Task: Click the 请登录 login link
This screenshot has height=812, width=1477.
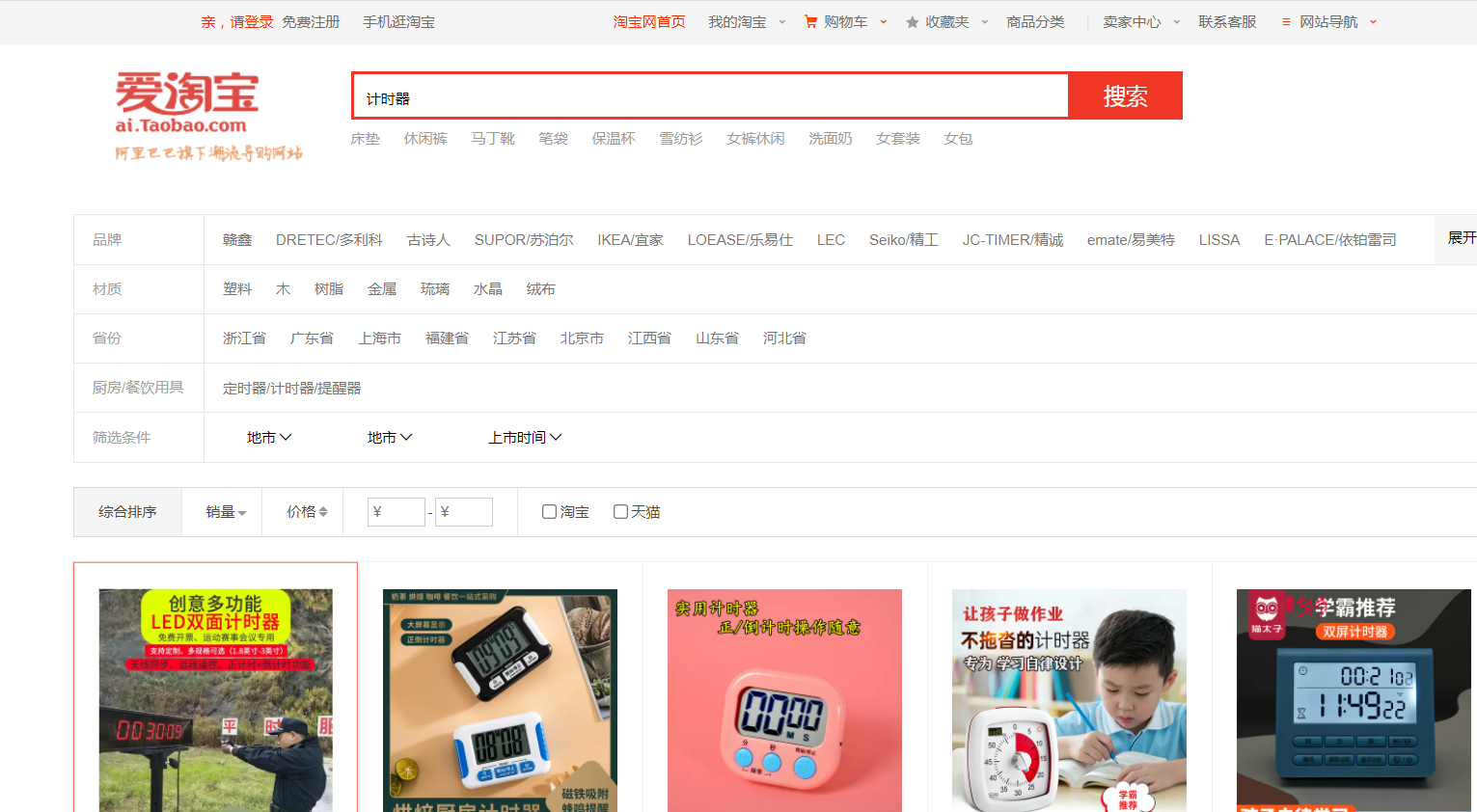Action: coord(252,22)
